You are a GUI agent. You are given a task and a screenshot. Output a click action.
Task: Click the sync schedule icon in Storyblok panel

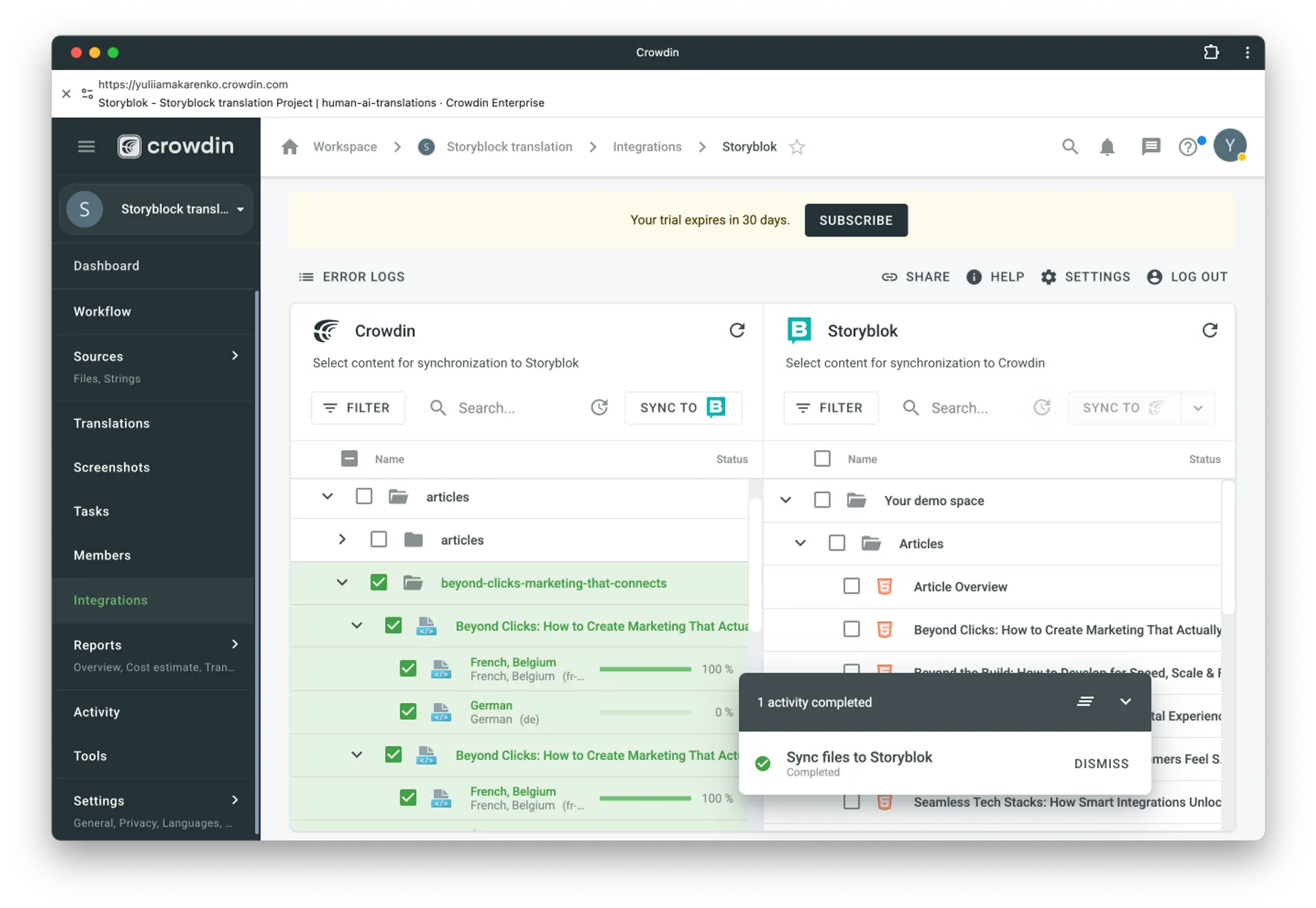(1042, 408)
